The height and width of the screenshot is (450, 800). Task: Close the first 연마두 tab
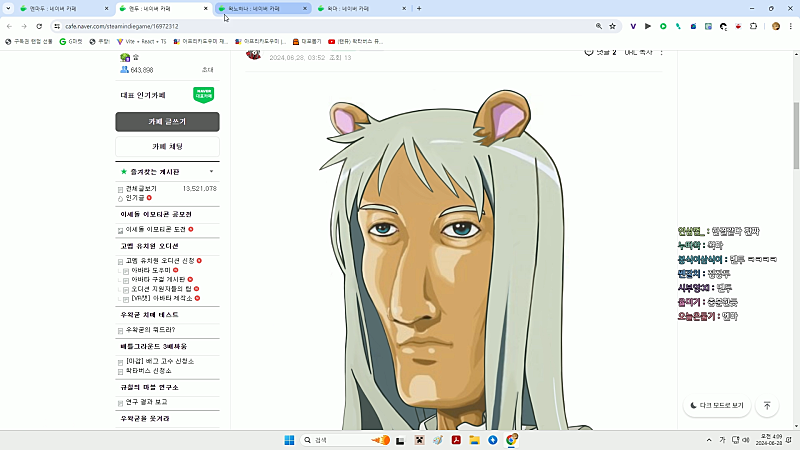(106, 9)
